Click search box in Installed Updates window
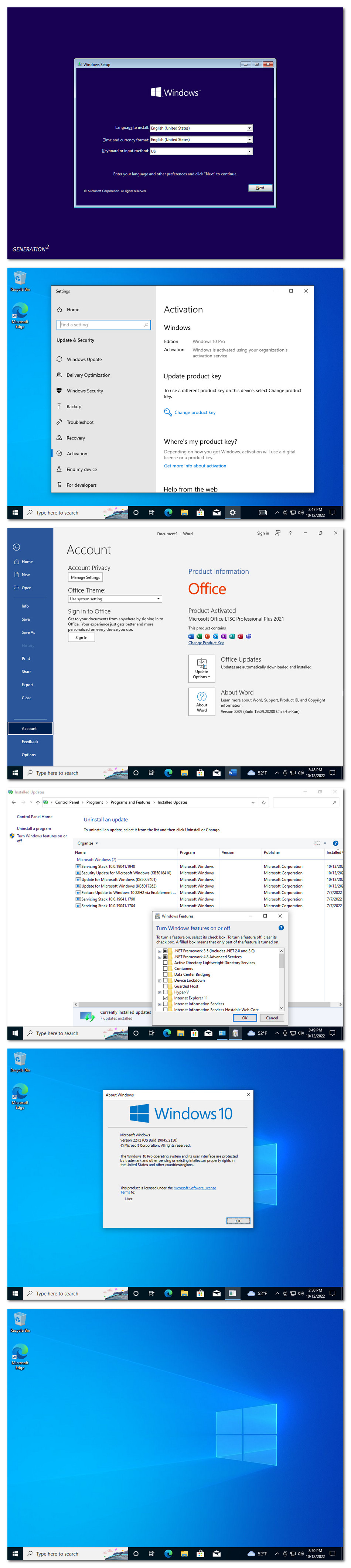 [305, 802]
